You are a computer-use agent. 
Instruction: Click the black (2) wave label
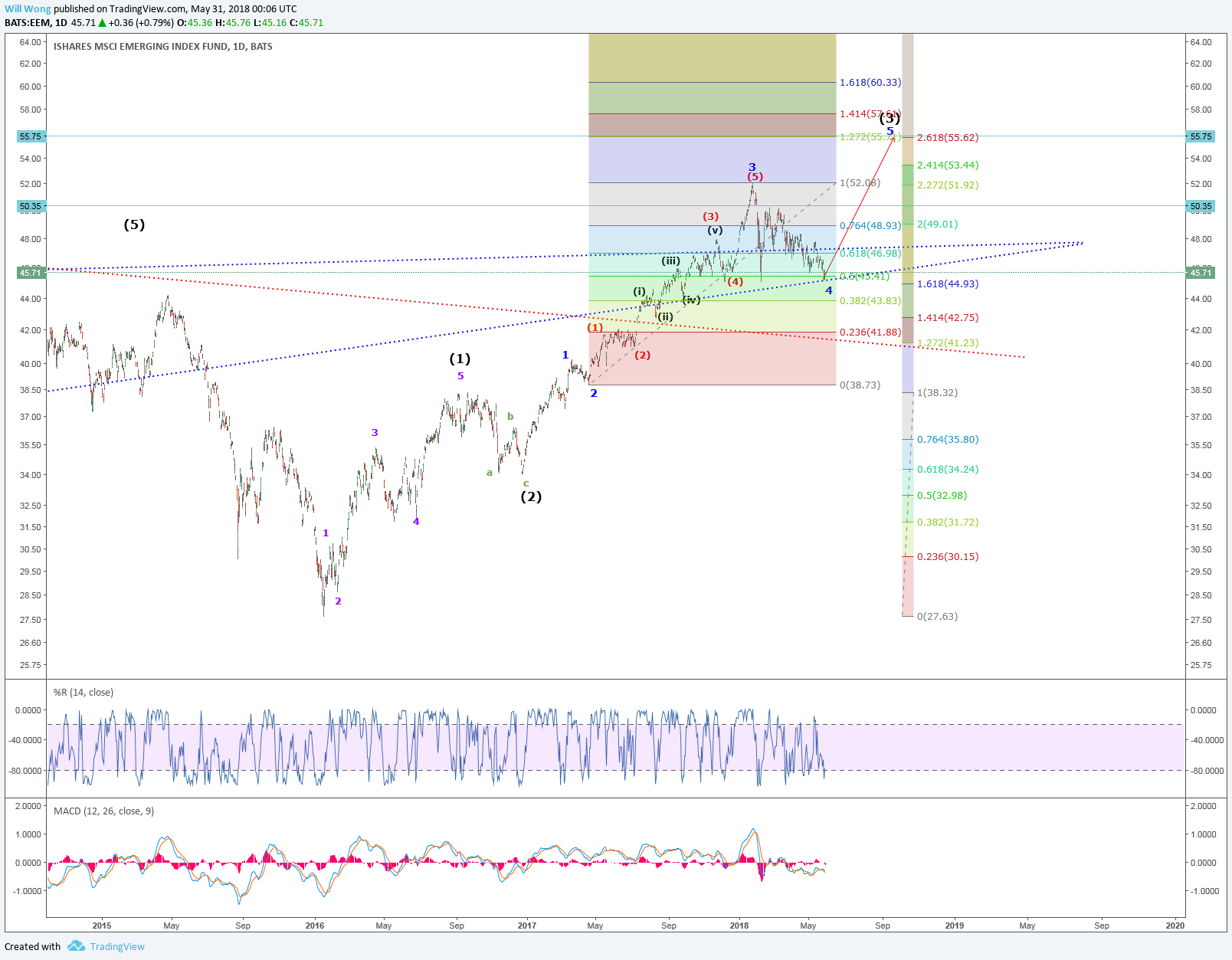[x=531, y=496]
